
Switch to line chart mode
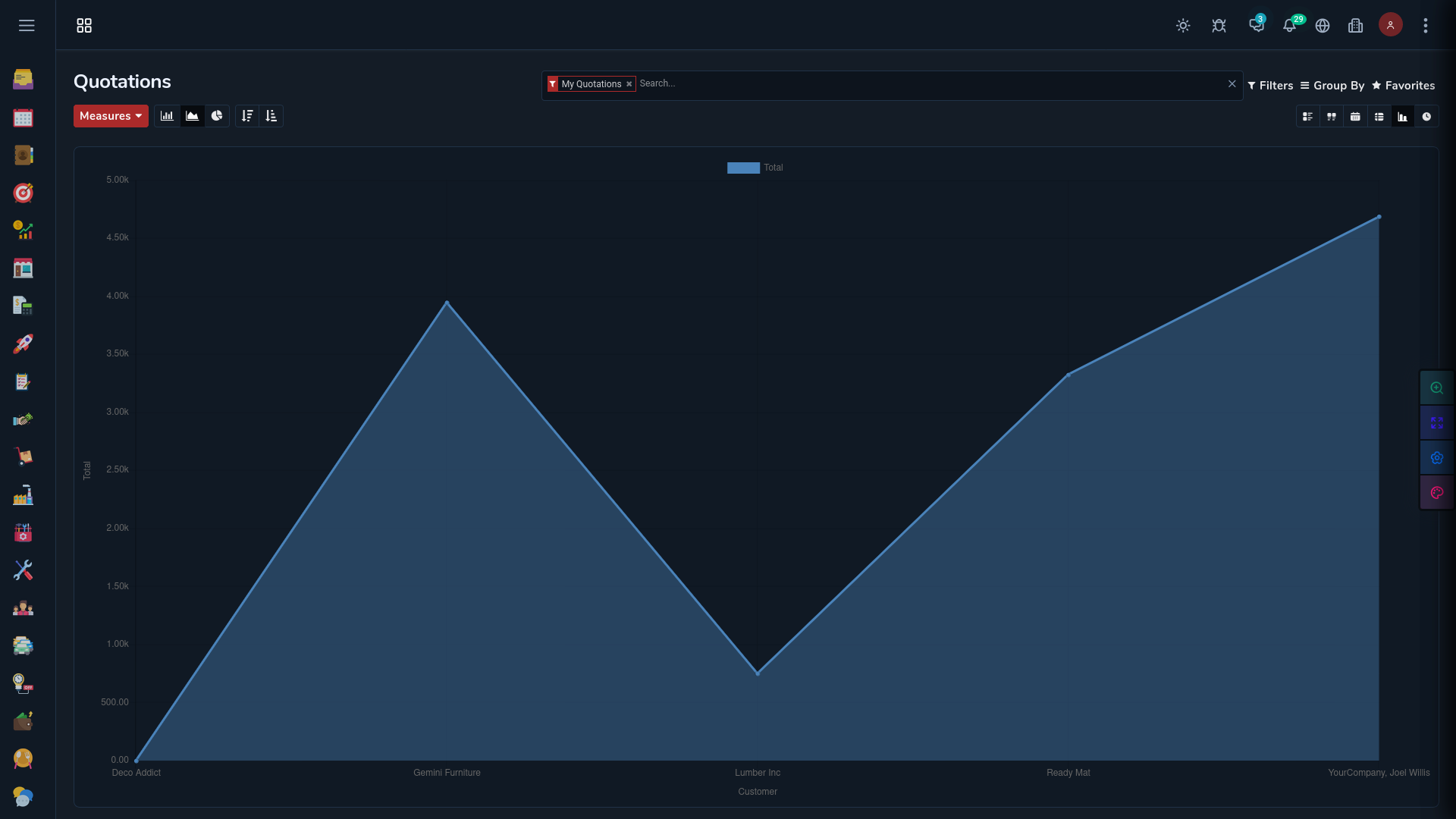[x=192, y=116]
